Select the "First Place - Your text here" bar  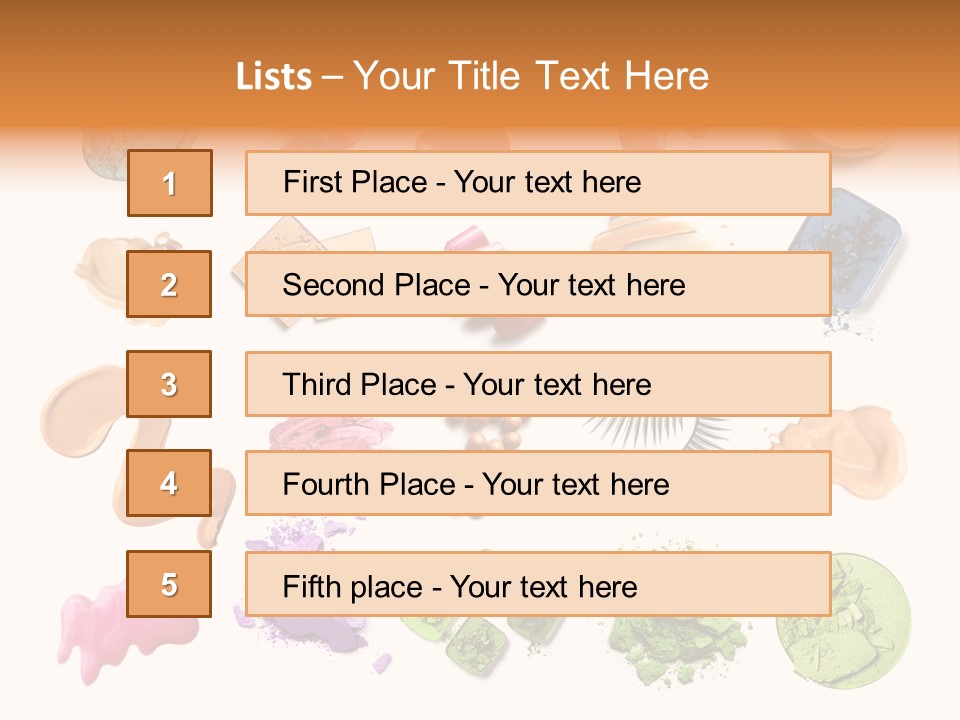click(x=538, y=183)
